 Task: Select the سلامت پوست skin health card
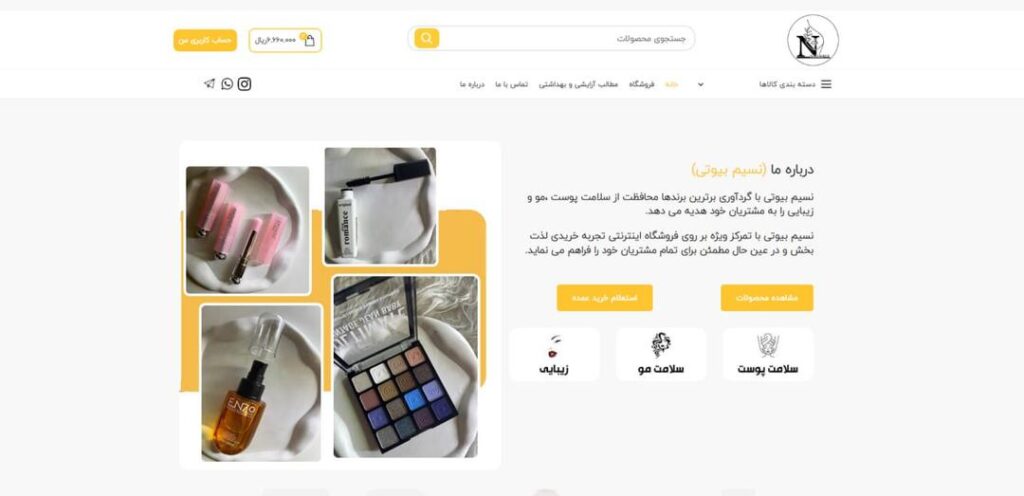point(768,354)
